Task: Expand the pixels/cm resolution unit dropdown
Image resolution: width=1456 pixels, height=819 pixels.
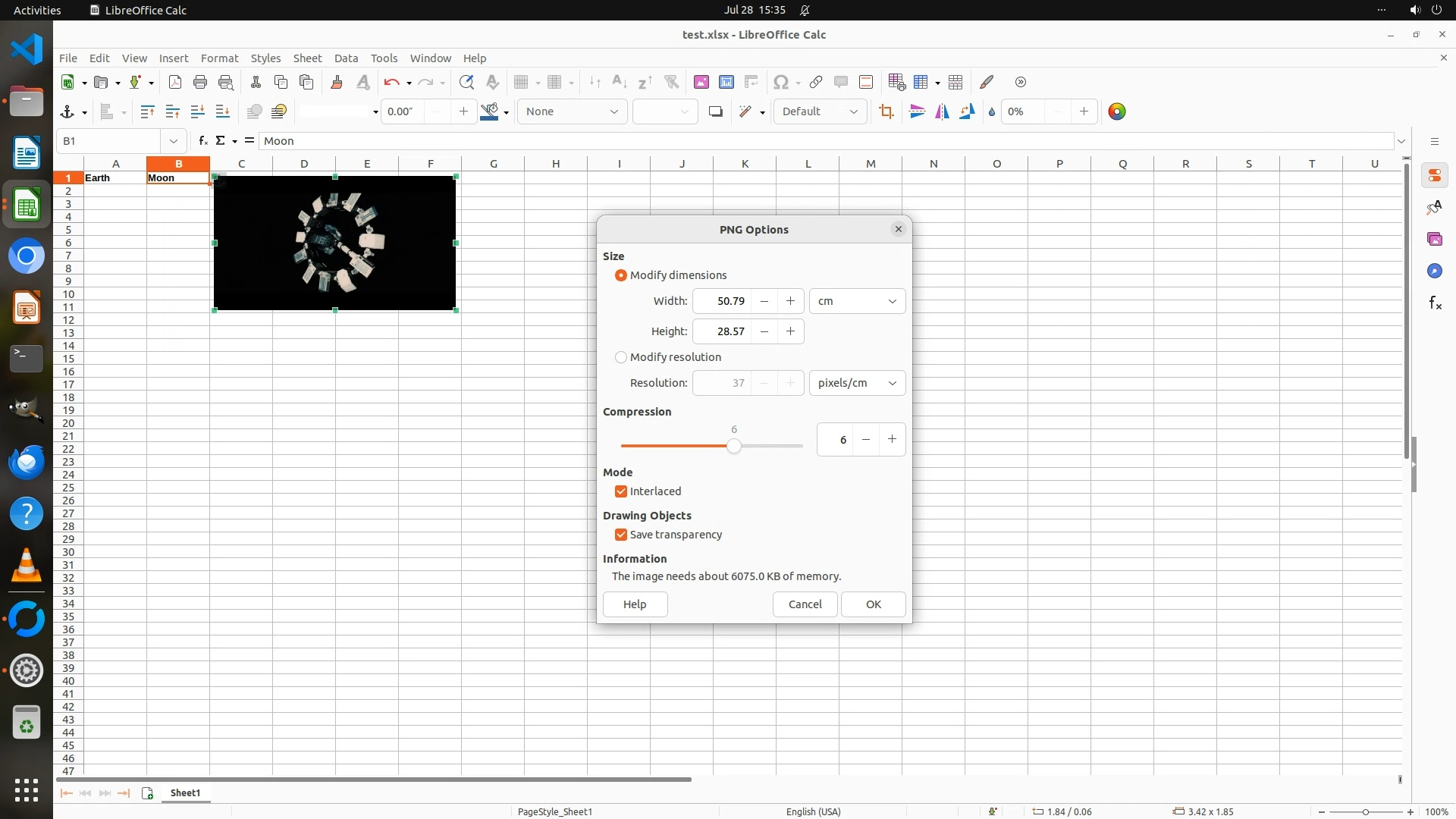Action: pyautogui.click(x=857, y=383)
